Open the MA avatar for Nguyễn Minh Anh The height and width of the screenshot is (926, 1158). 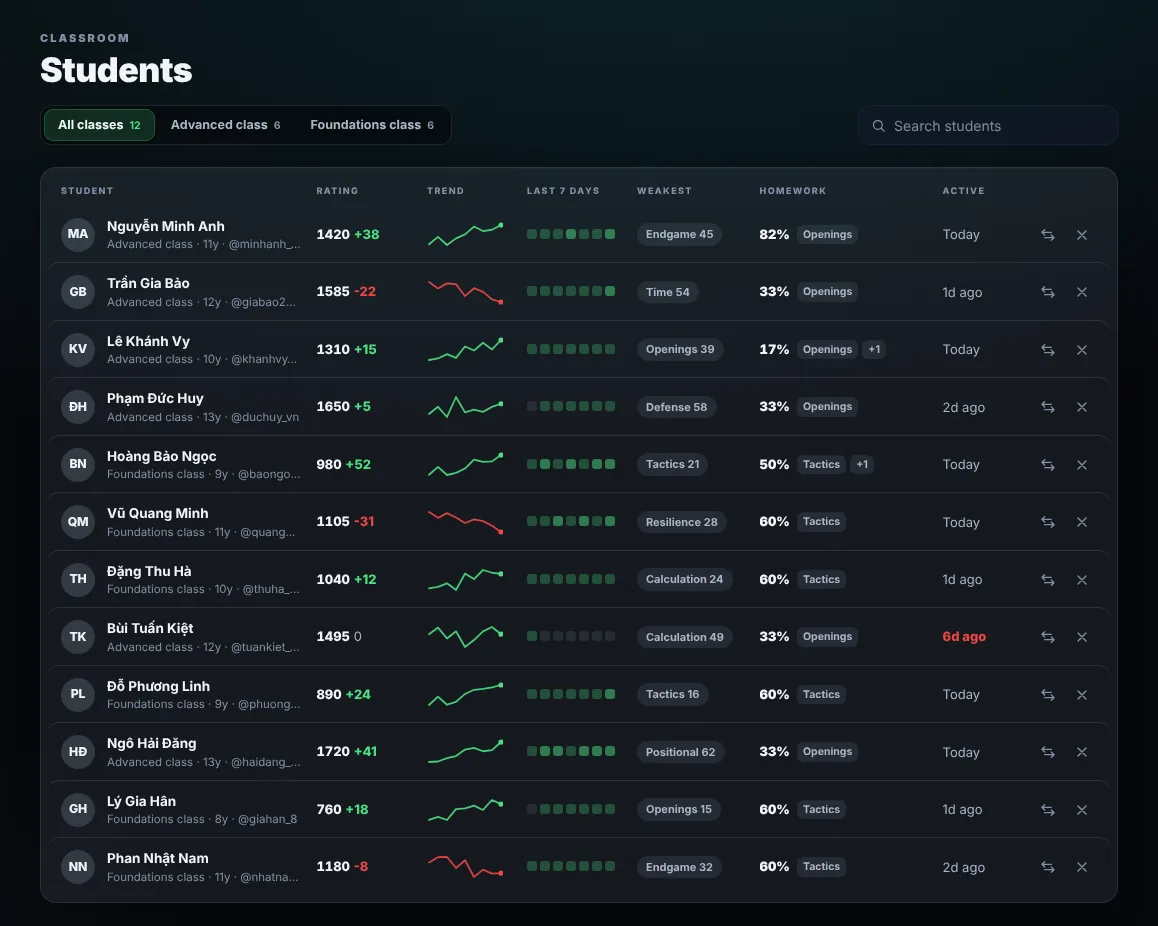[78, 234]
